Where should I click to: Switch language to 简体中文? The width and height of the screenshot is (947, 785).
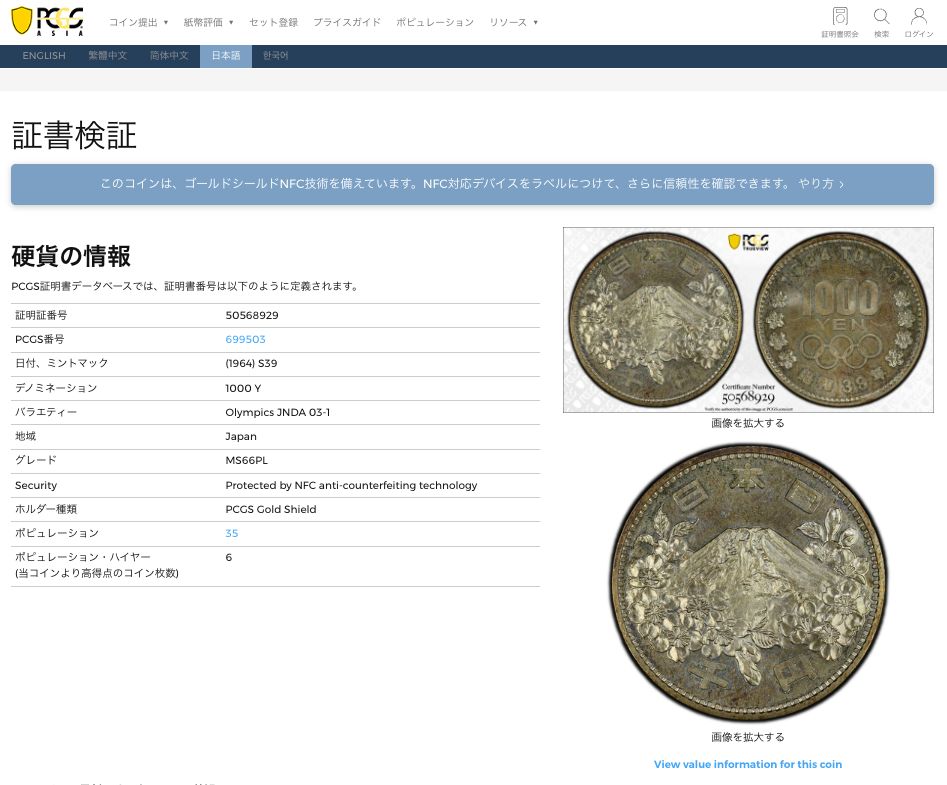point(169,56)
